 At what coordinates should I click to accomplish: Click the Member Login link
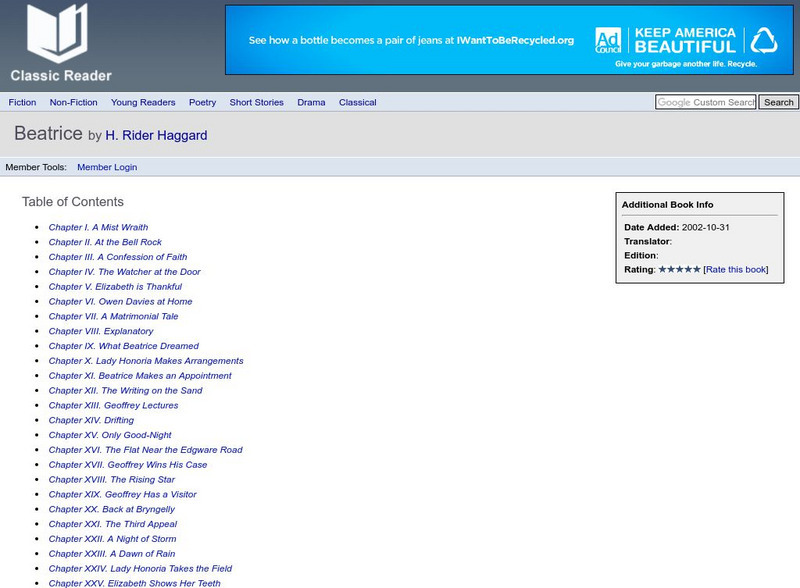(107, 167)
